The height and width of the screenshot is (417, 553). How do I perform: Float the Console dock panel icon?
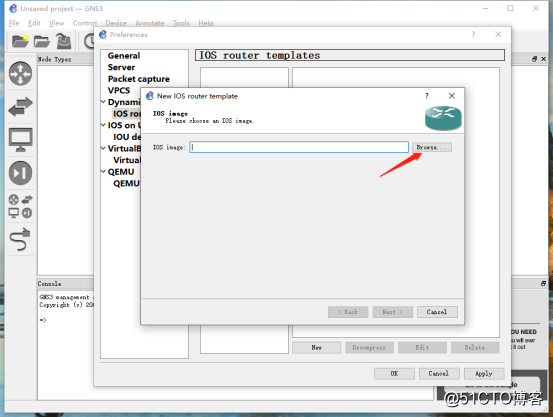tap(543, 283)
